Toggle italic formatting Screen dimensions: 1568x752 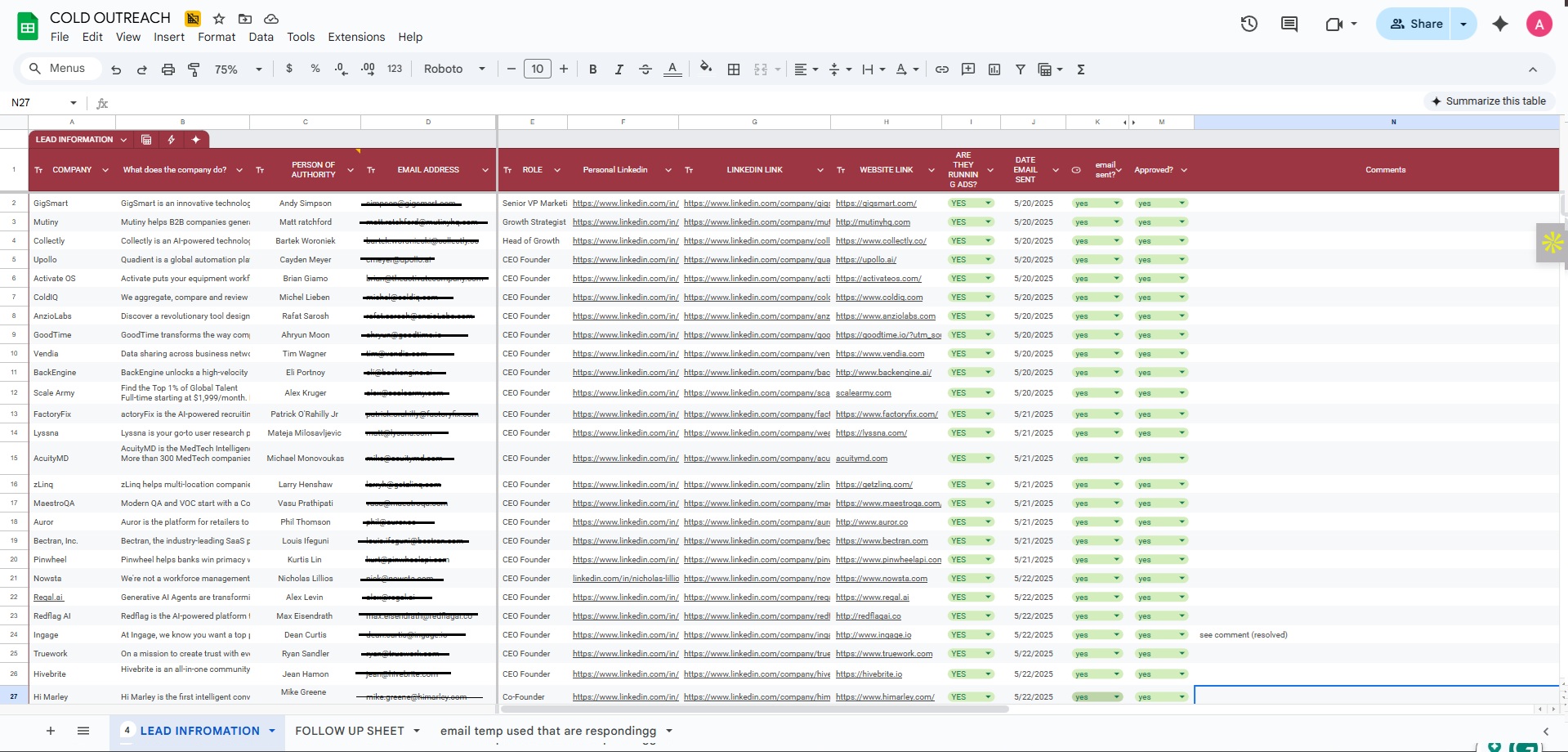pyautogui.click(x=619, y=69)
